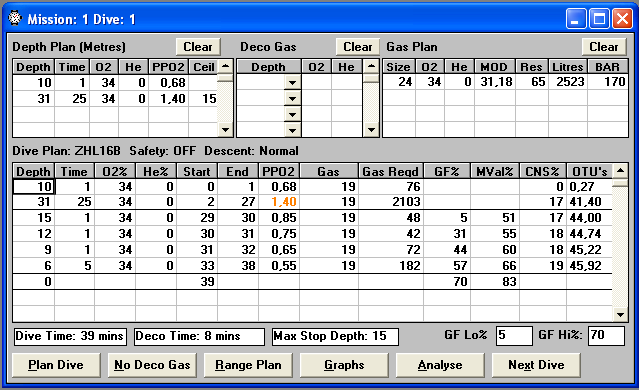This screenshot has height=390, width=639.
Task: Click Gas Plan Size cell 24
Action: pyautogui.click(x=399, y=82)
